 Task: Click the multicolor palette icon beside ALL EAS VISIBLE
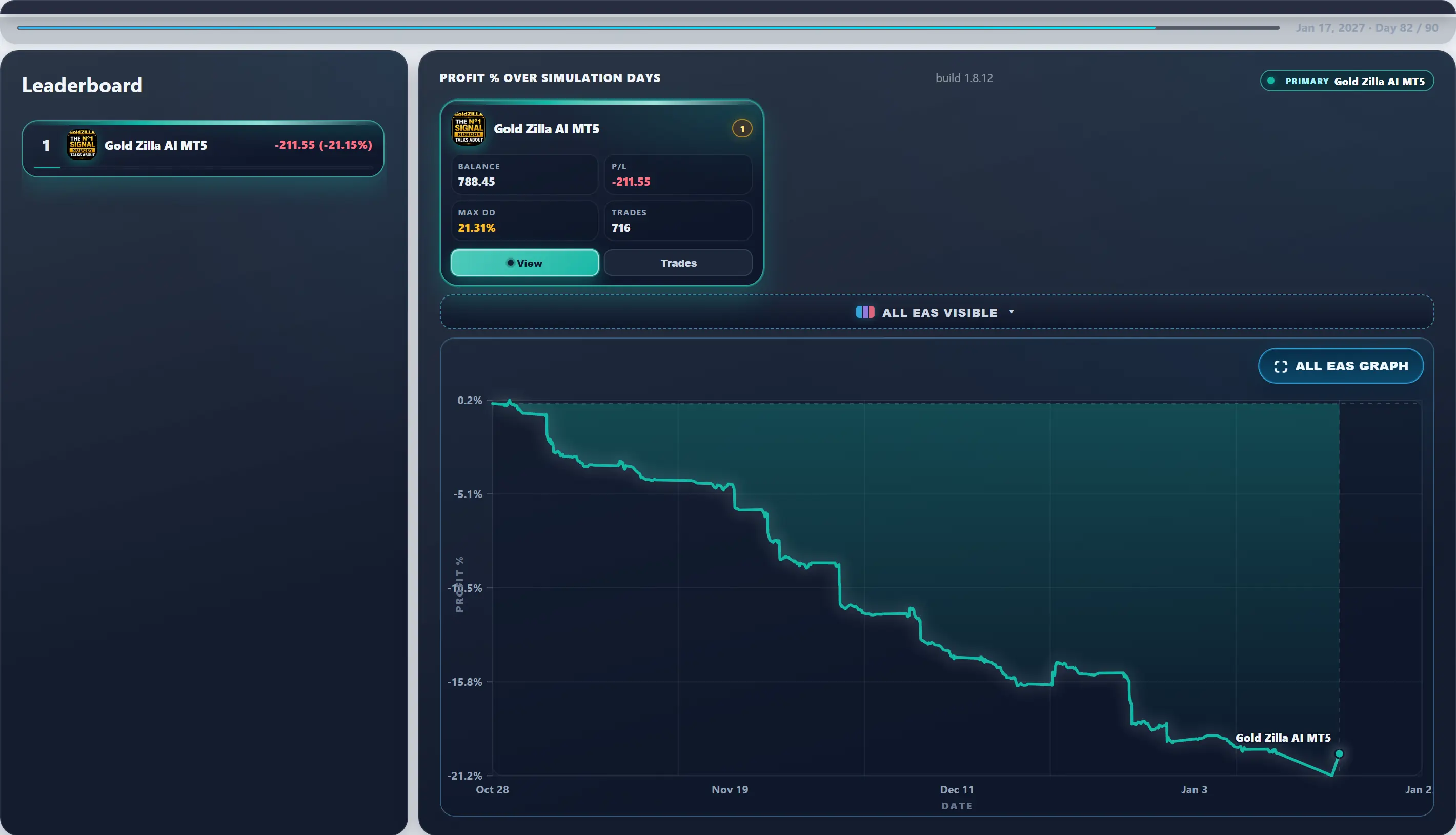pyautogui.click(x=865, y=312)
